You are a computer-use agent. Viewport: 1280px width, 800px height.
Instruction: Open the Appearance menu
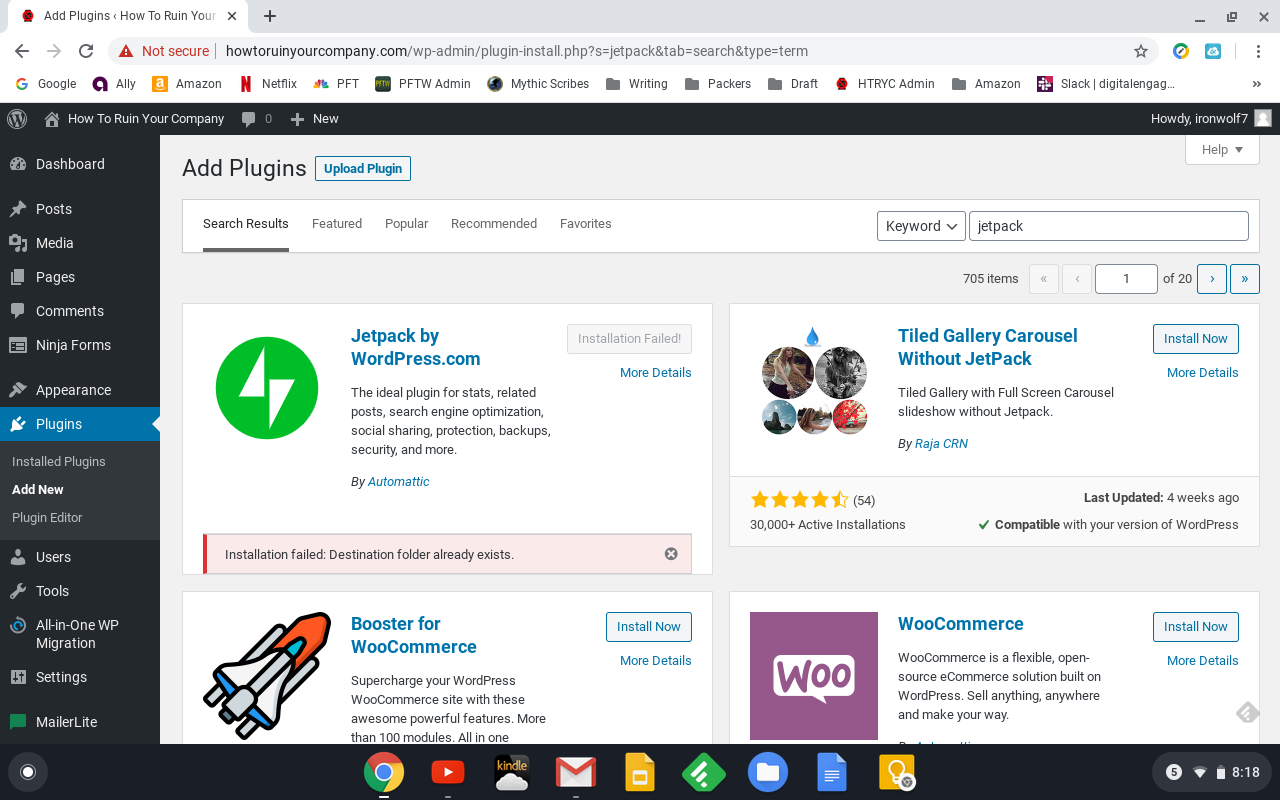click(80, 390)
